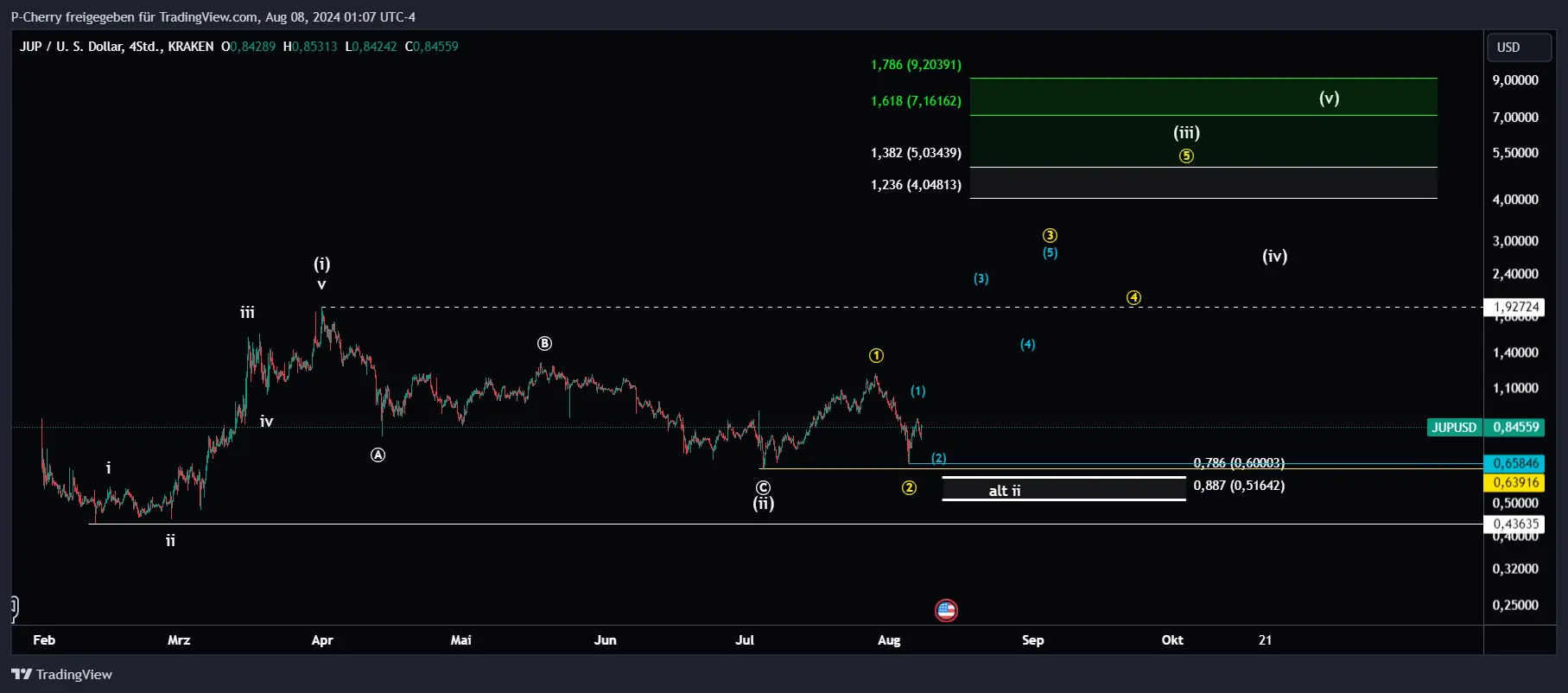Click the 3,00000 price axis tick
This screenshot has width=1568, height=693.
click(1515, 241)
